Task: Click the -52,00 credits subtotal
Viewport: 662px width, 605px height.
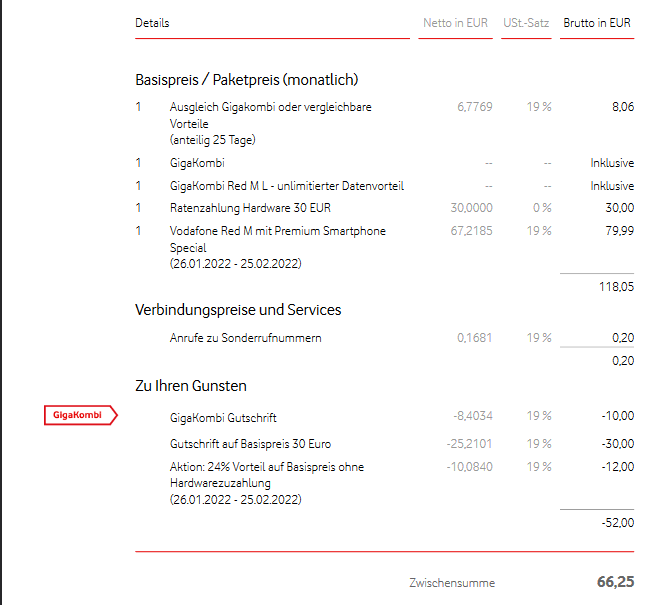Action: click(x=616, y=523)
